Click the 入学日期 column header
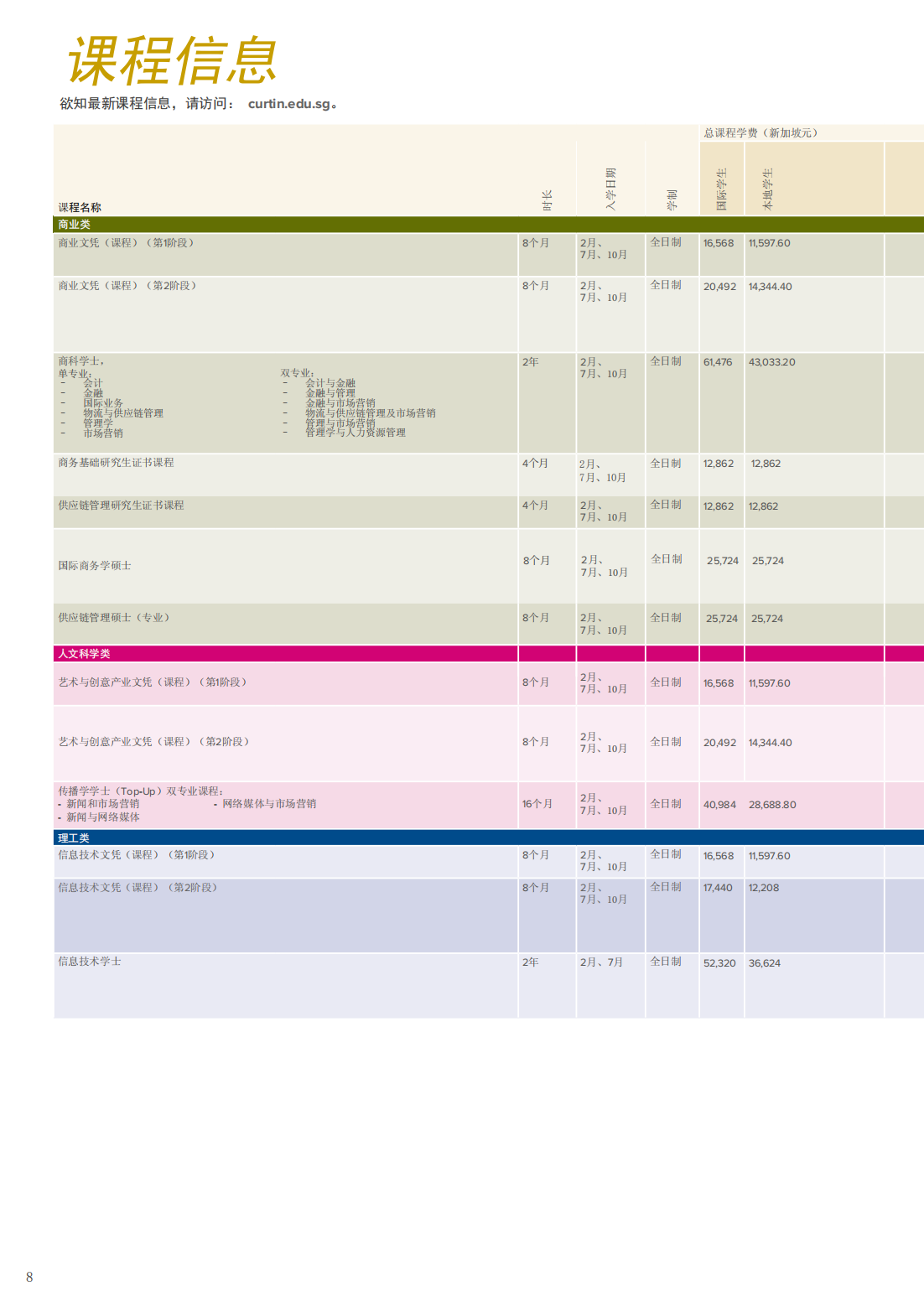Image resolution: width=924 pixels, height=1307 pixels. click(610, 189)
